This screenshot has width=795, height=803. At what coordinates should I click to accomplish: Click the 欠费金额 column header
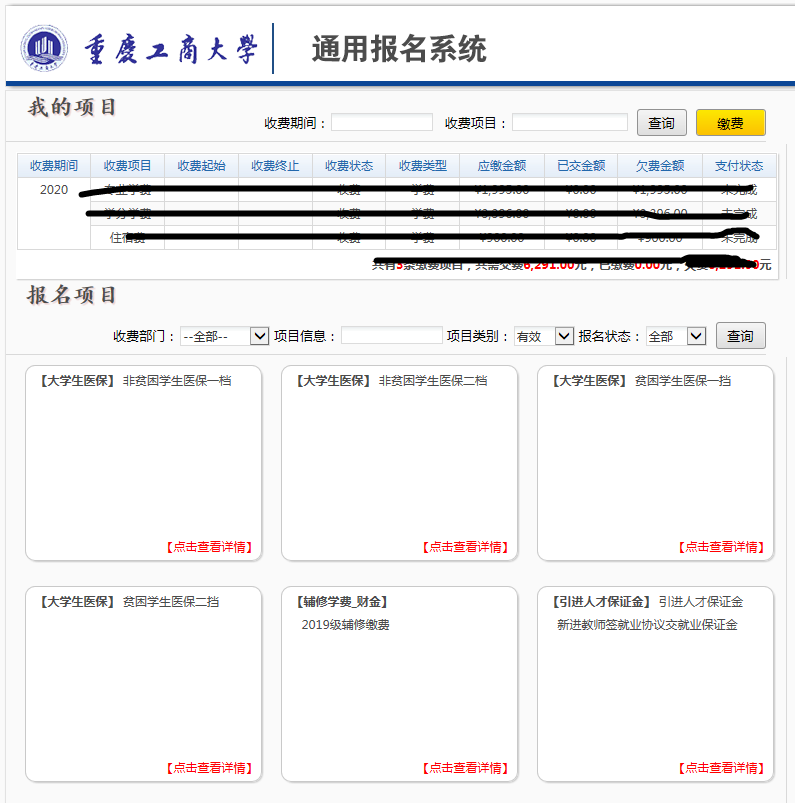(660, 166)
